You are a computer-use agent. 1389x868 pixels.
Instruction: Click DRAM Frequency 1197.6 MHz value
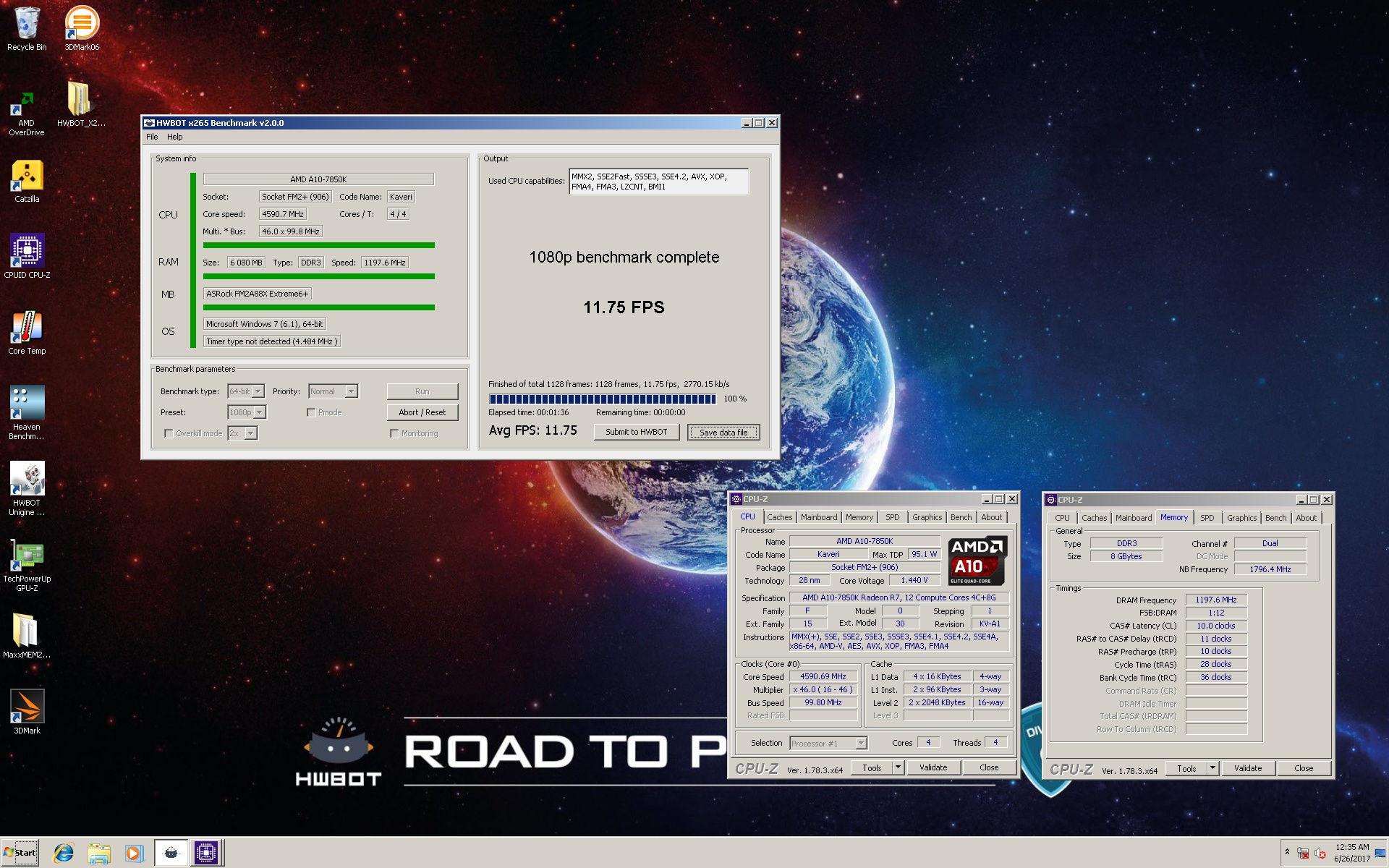point(1216,600)
